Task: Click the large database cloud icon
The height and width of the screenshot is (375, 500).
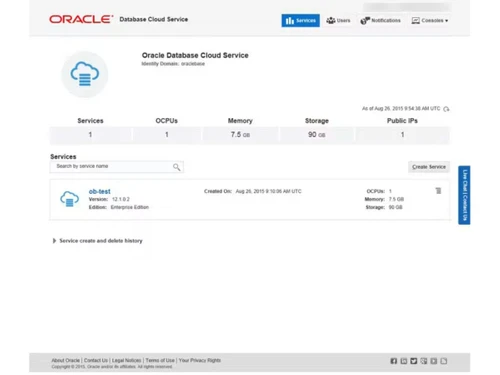Action: tap(85, 74)
